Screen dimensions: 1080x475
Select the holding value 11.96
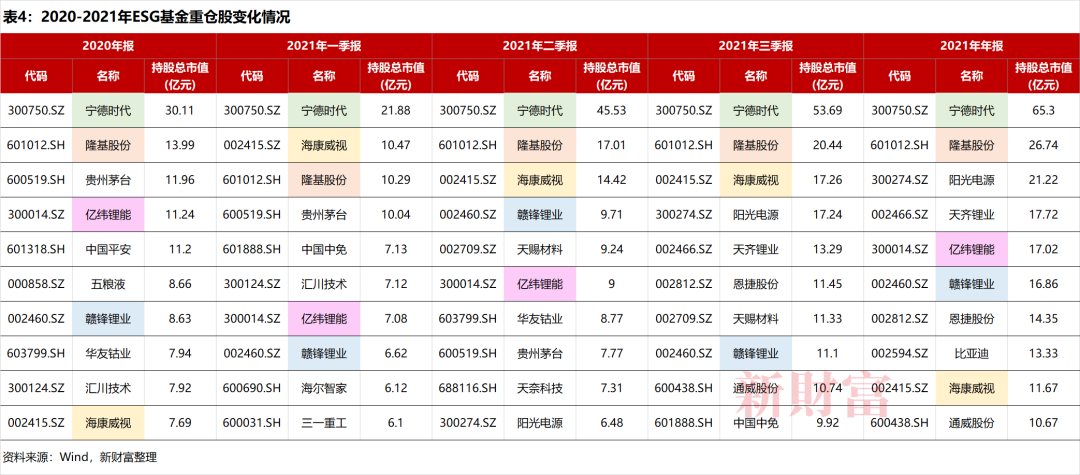[x=180, y=180]
